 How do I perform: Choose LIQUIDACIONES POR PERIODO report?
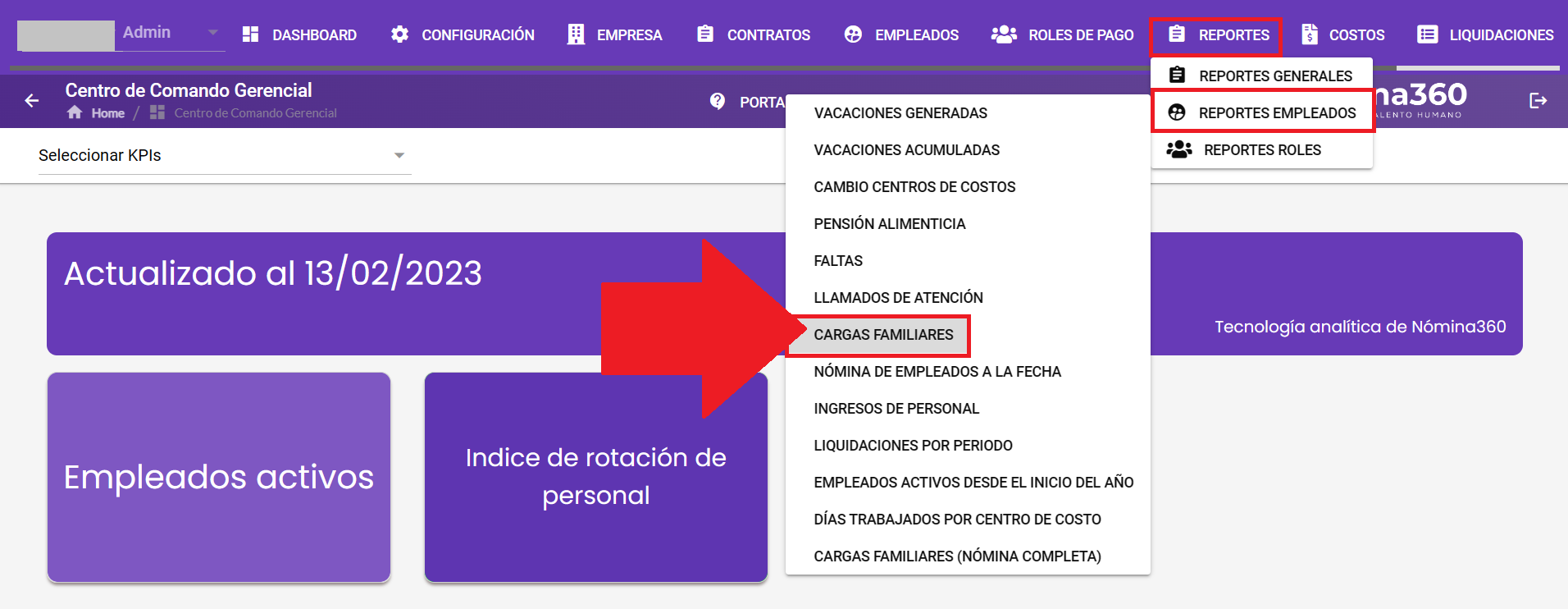pos(968,446)
